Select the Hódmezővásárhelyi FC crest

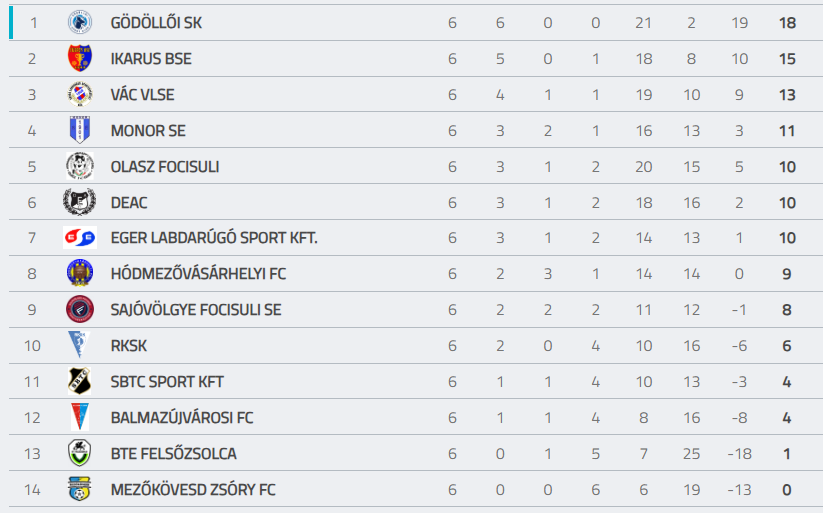[79, 273]
